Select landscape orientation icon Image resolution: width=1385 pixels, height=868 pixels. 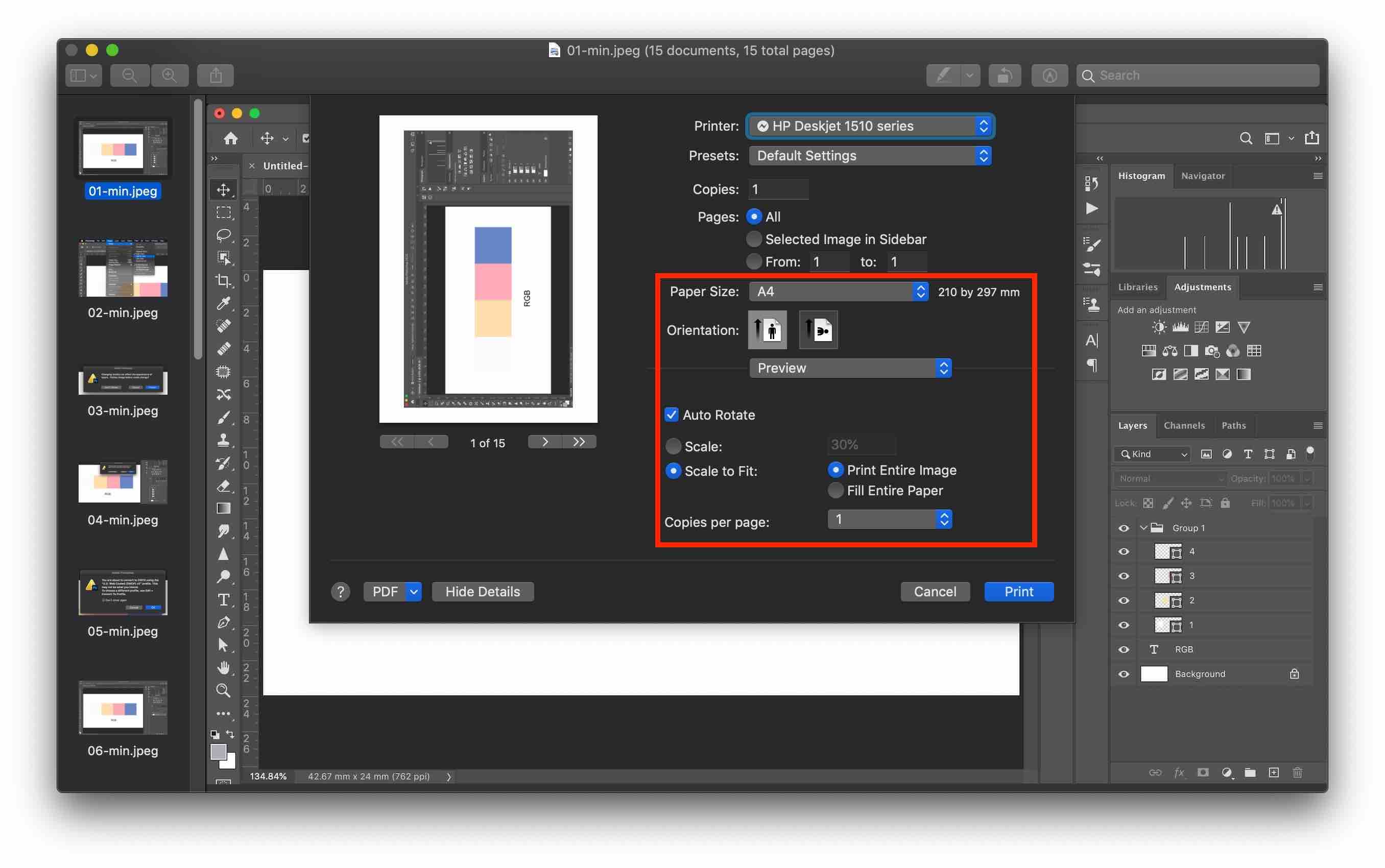point(818,330)
